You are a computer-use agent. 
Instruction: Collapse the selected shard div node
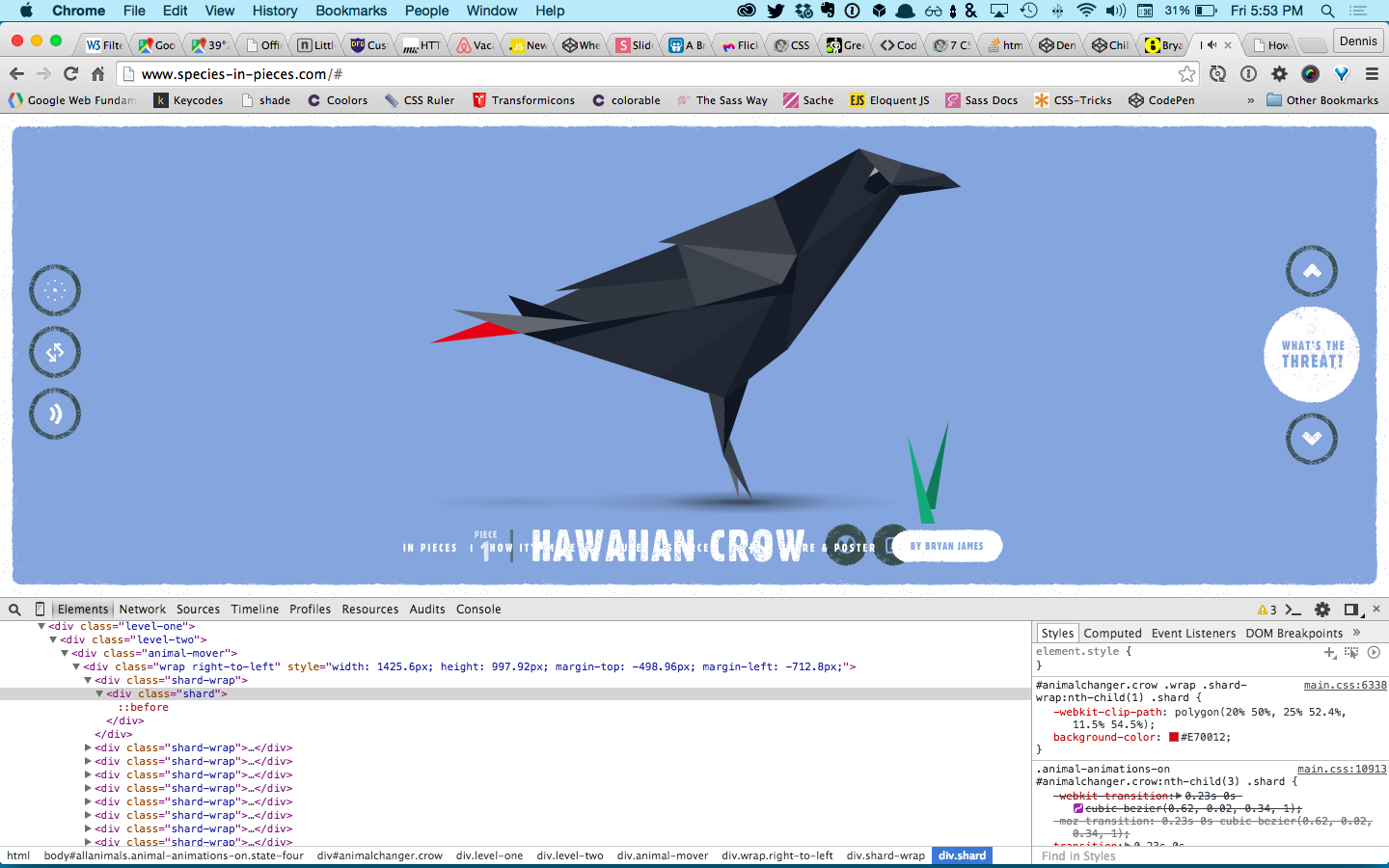pos(99,693)
